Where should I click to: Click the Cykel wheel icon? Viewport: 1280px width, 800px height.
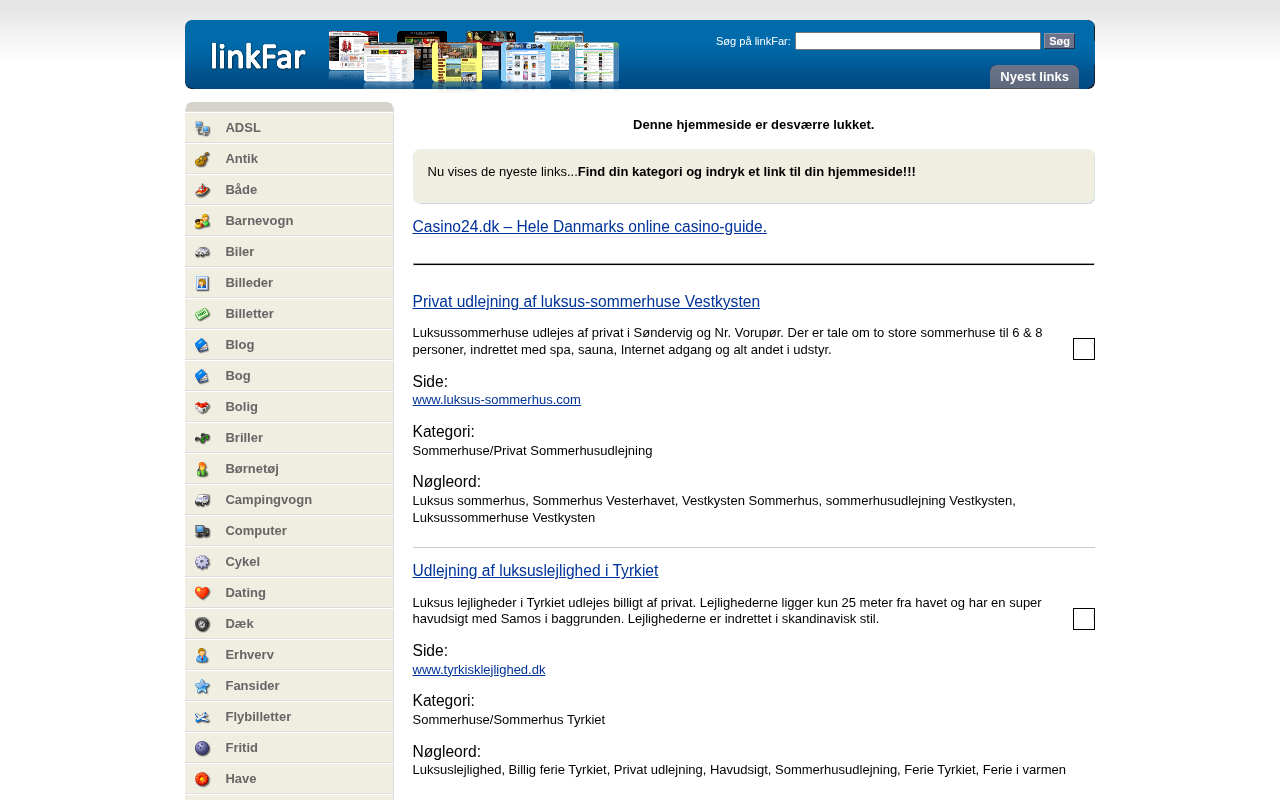[203, 562]
